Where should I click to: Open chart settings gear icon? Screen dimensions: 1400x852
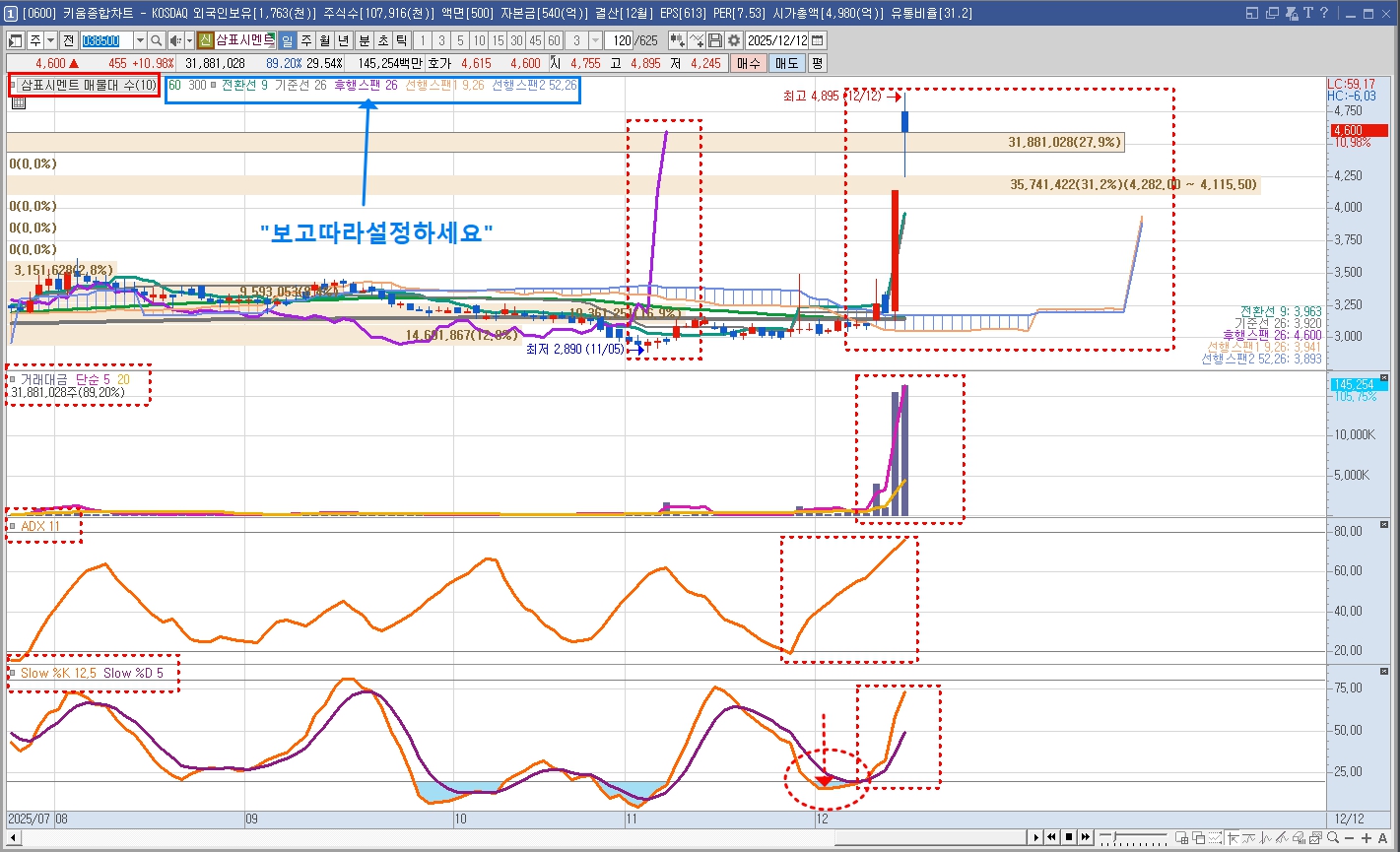[733, 40]
